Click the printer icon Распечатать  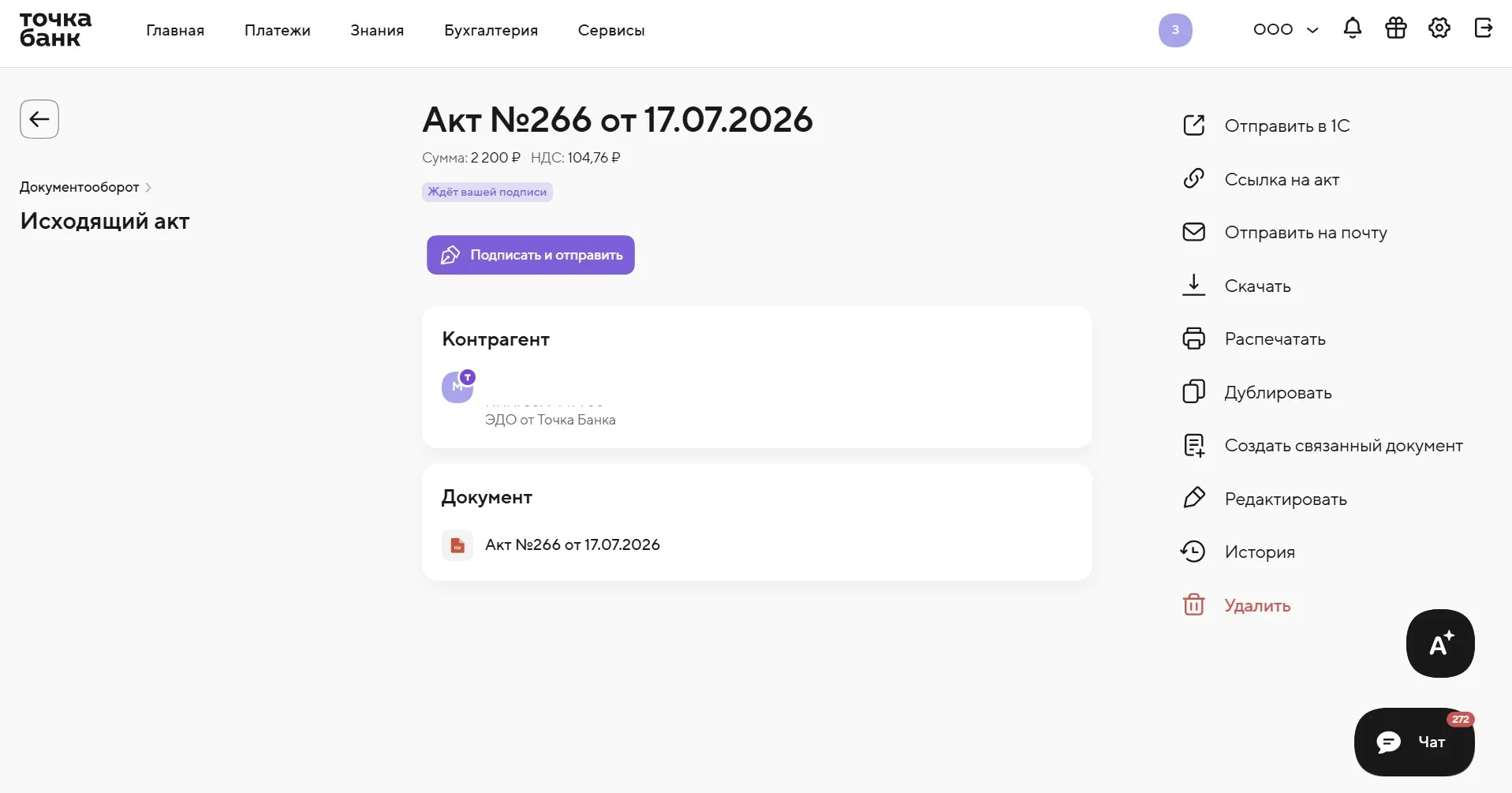point(1193,339)
